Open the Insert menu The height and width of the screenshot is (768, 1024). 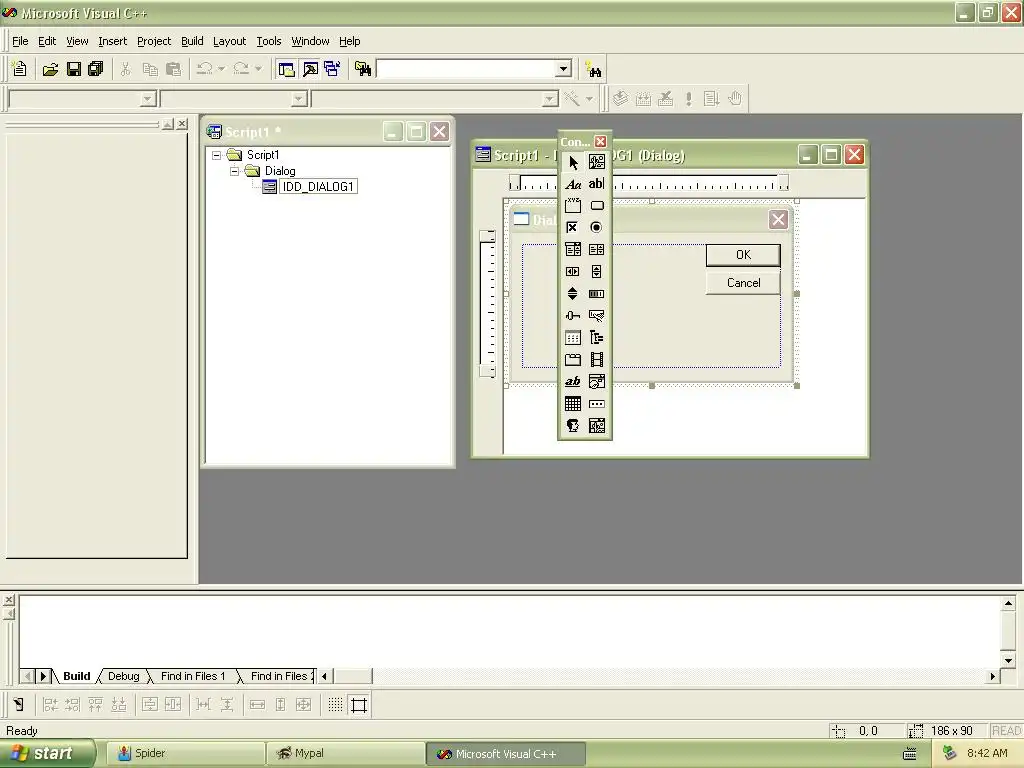pos(112,41)
